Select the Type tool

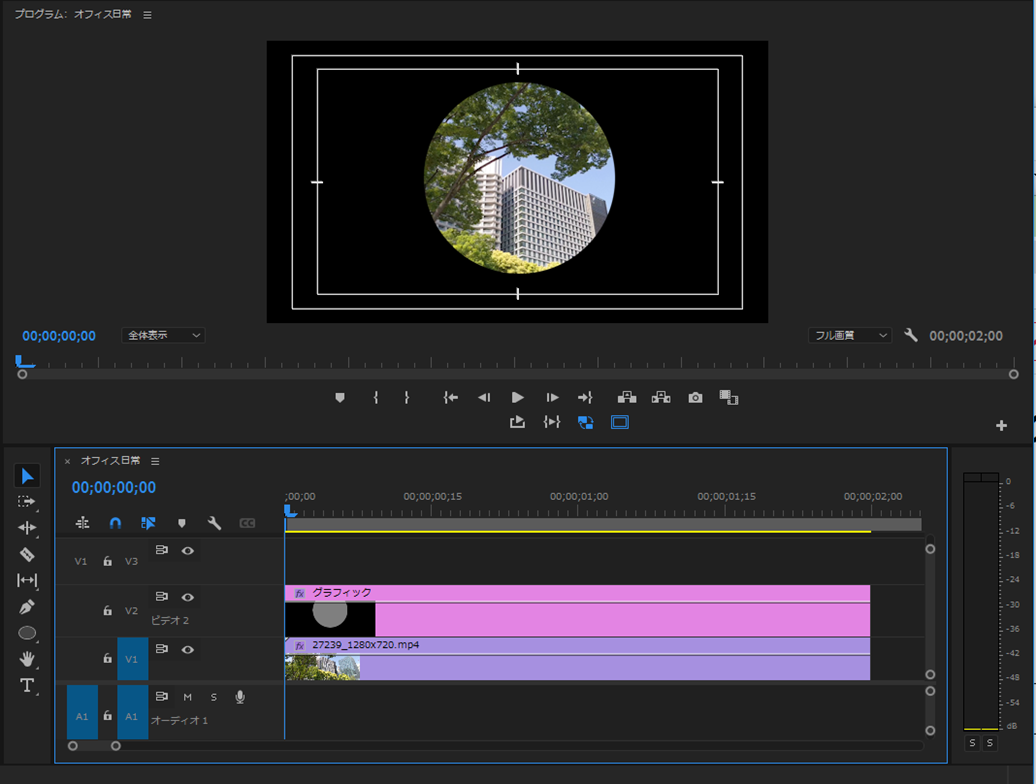click(27, 685)
